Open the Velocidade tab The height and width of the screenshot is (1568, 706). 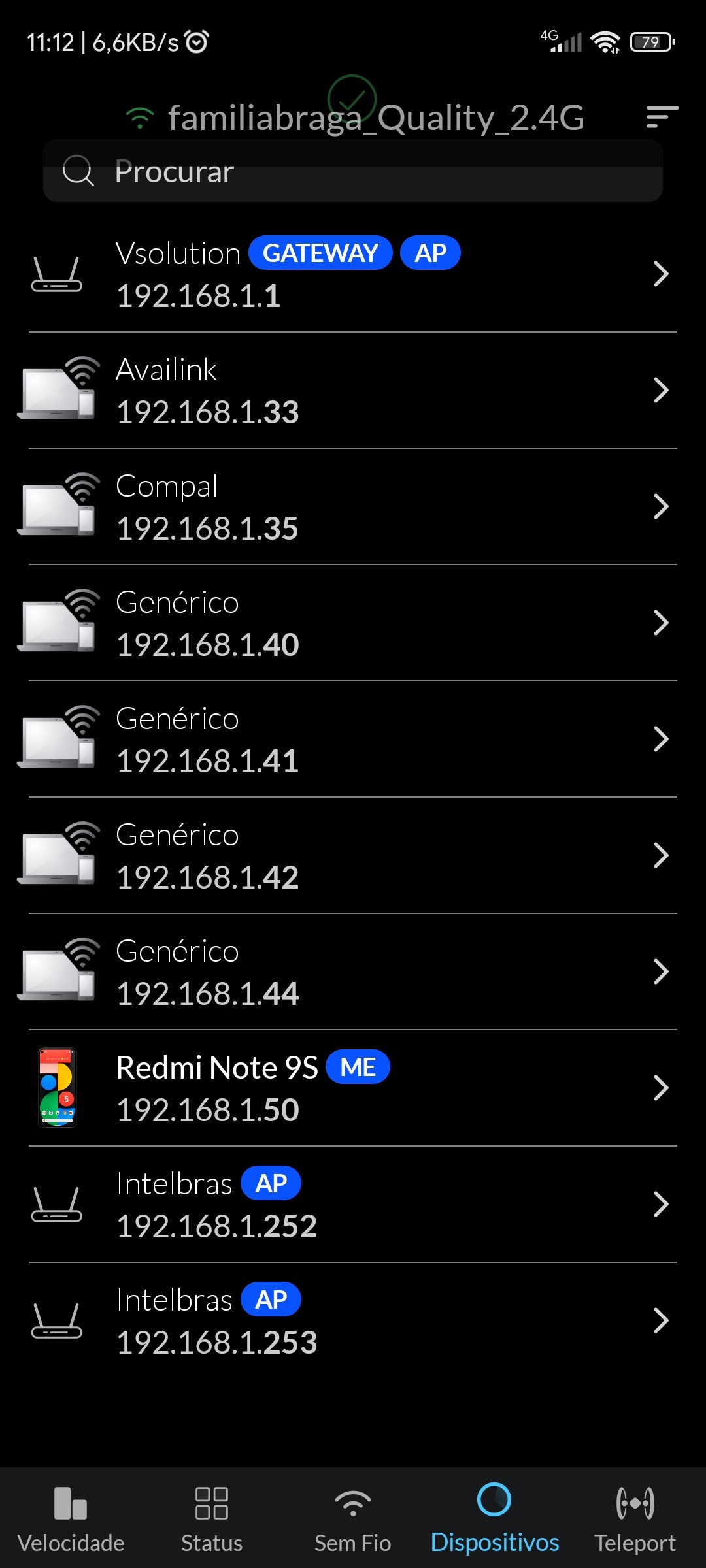[x=71, y=1518]
